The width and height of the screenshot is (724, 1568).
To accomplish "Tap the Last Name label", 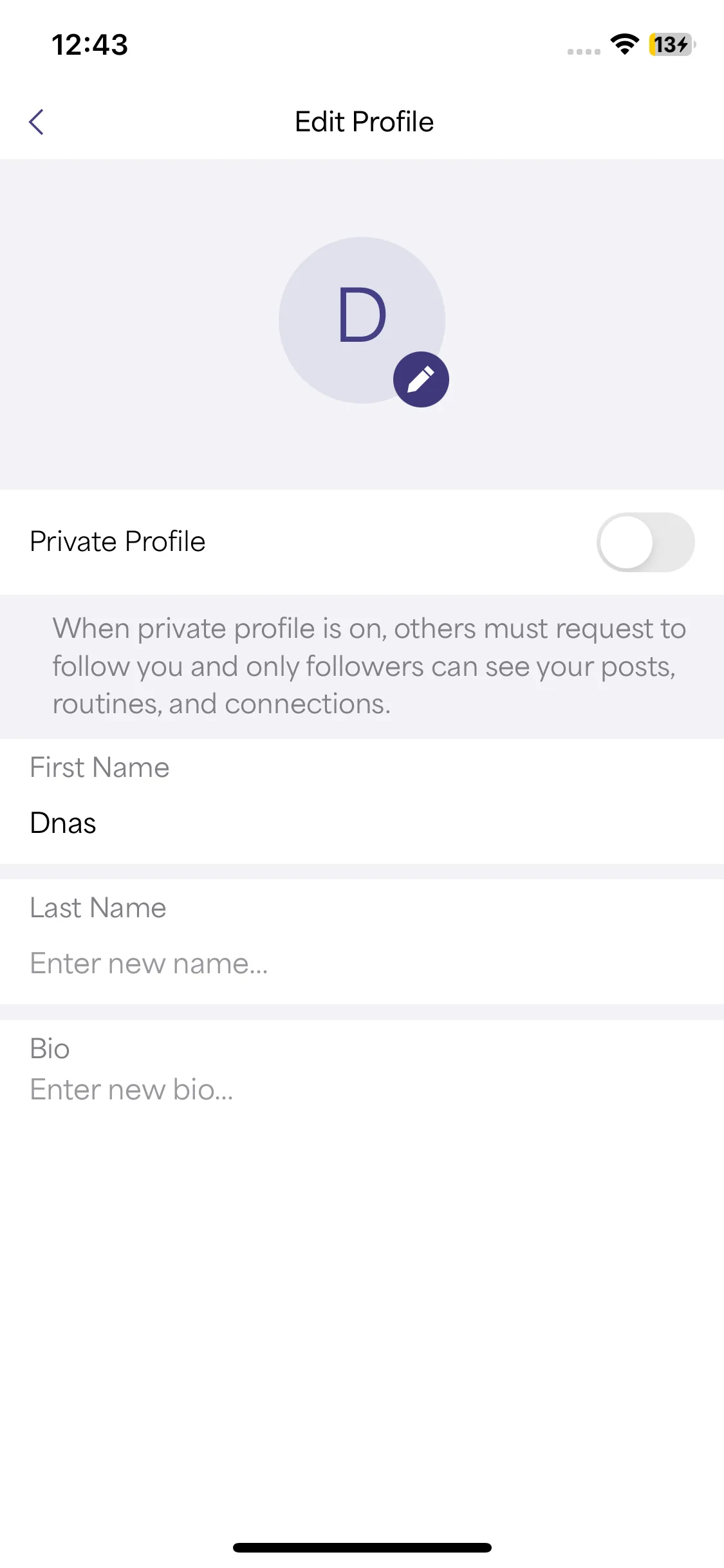I will coord(98,908).
